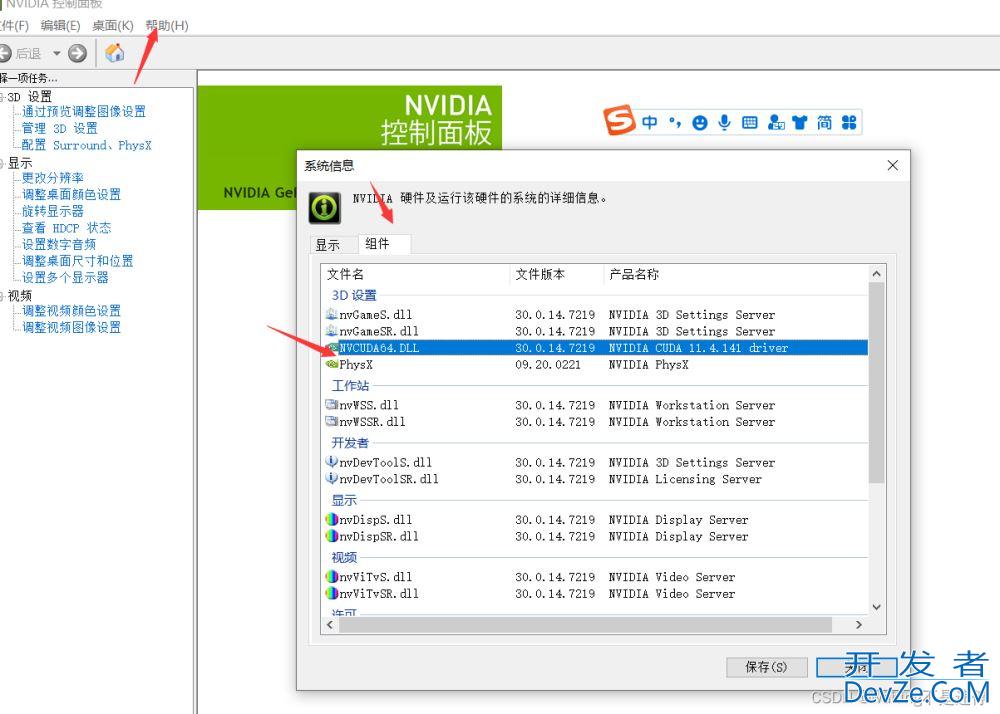Toggle Sogou simplified 简 icon
Viewport: 1000px width, 714px height.
point(825,122)
